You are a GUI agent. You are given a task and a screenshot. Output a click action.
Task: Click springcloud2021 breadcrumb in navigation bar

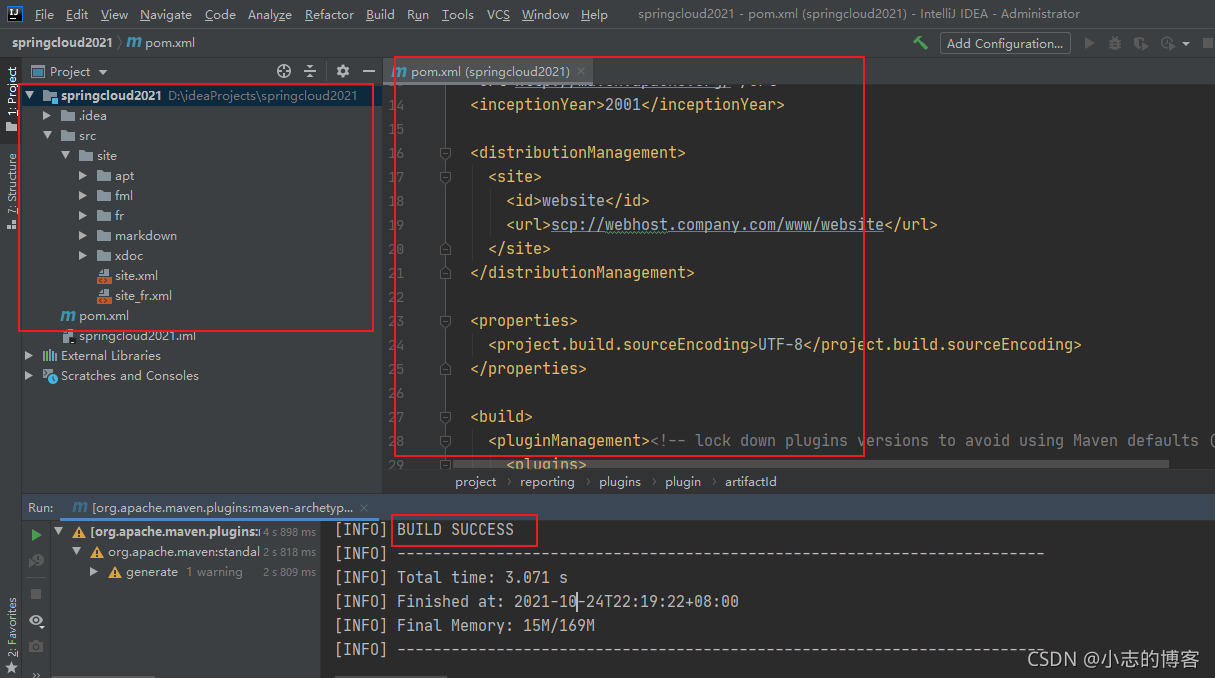61,43
